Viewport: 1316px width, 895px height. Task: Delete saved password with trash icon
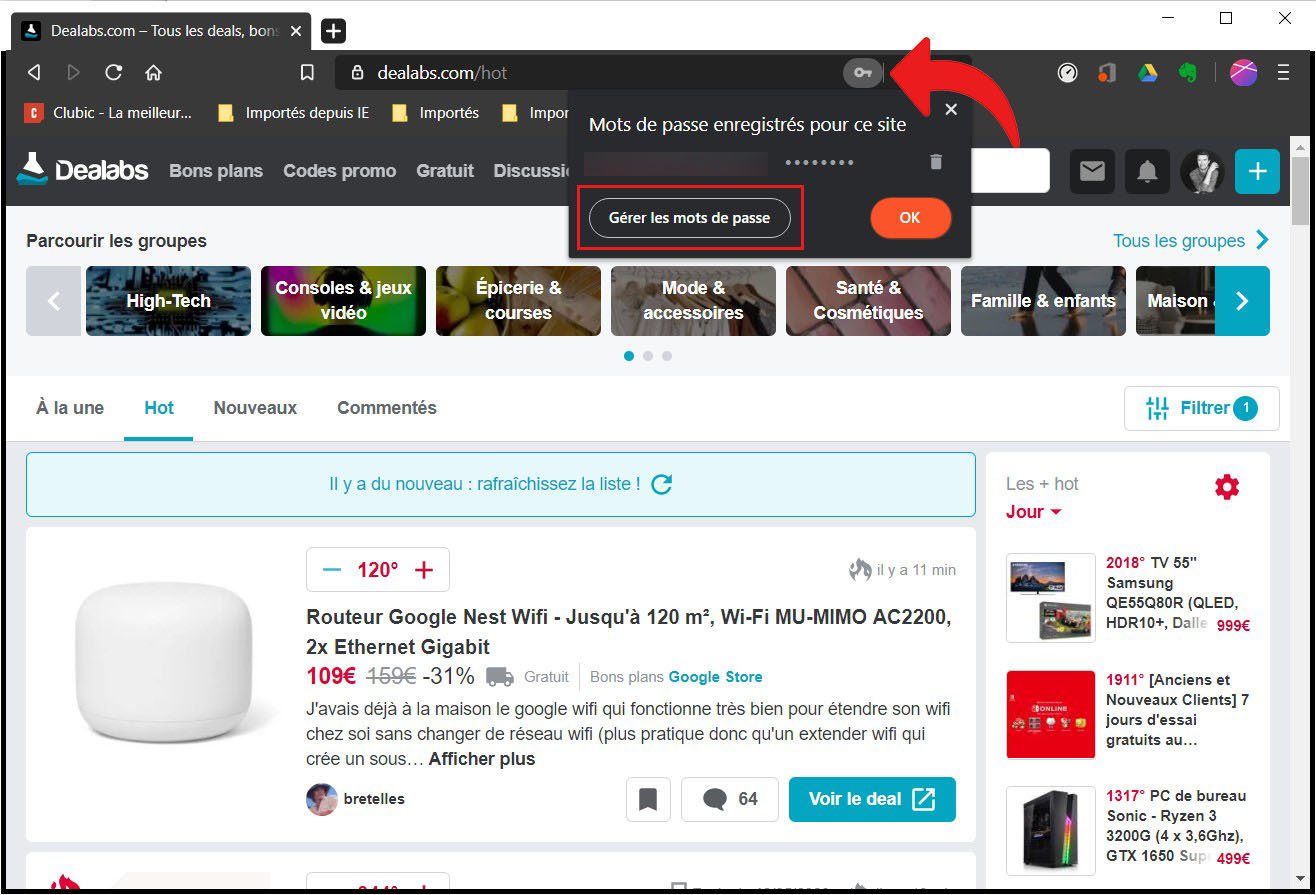(x=936, y=161)
